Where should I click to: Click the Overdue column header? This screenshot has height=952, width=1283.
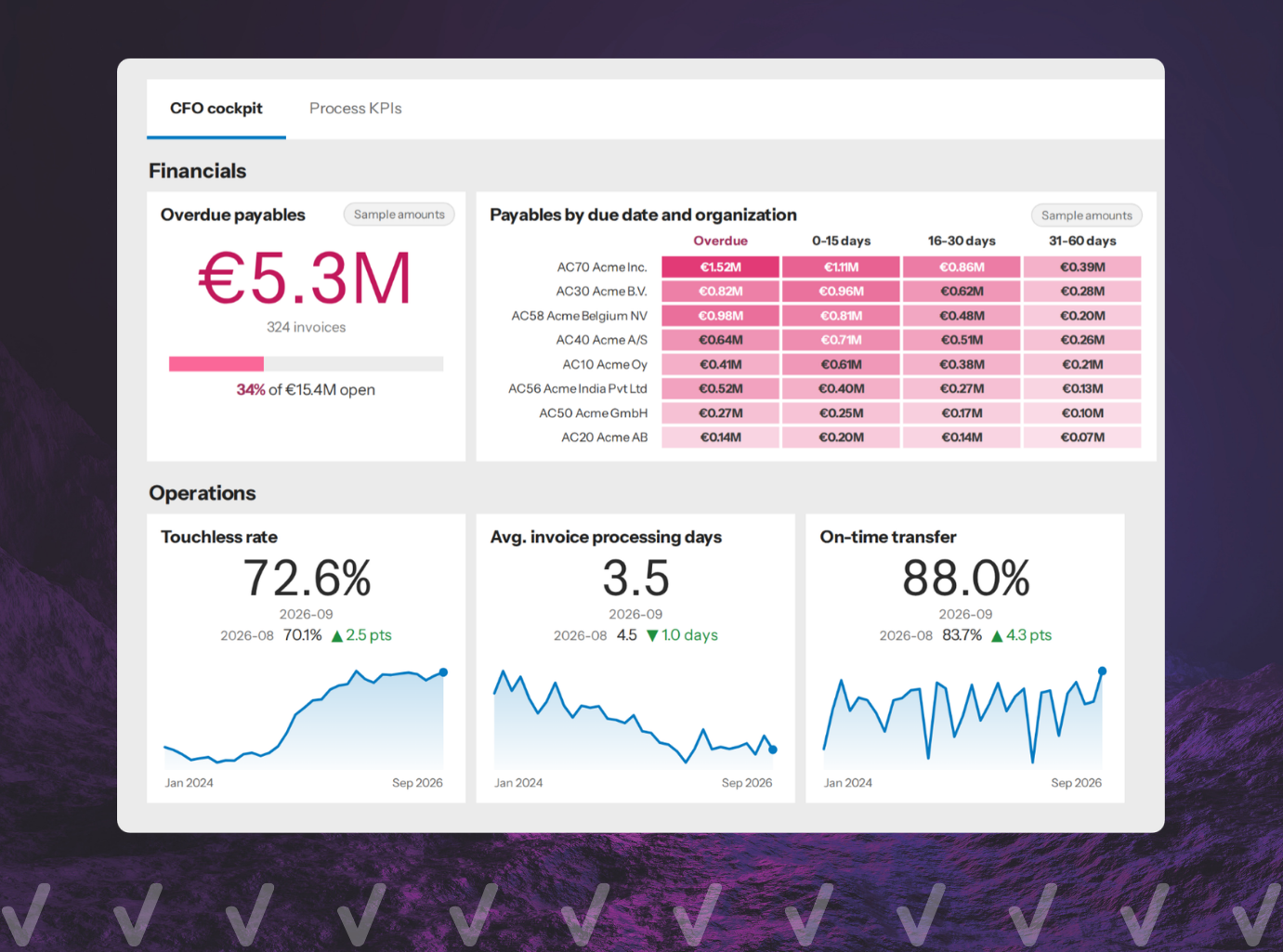(x=720, y=241)
